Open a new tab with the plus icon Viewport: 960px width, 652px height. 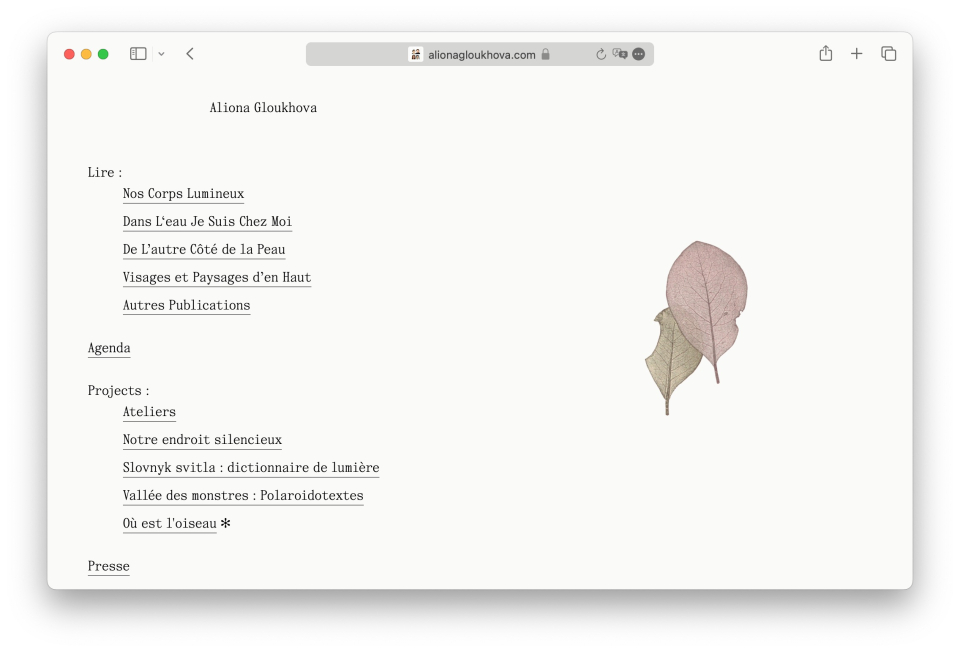[857, 54]
